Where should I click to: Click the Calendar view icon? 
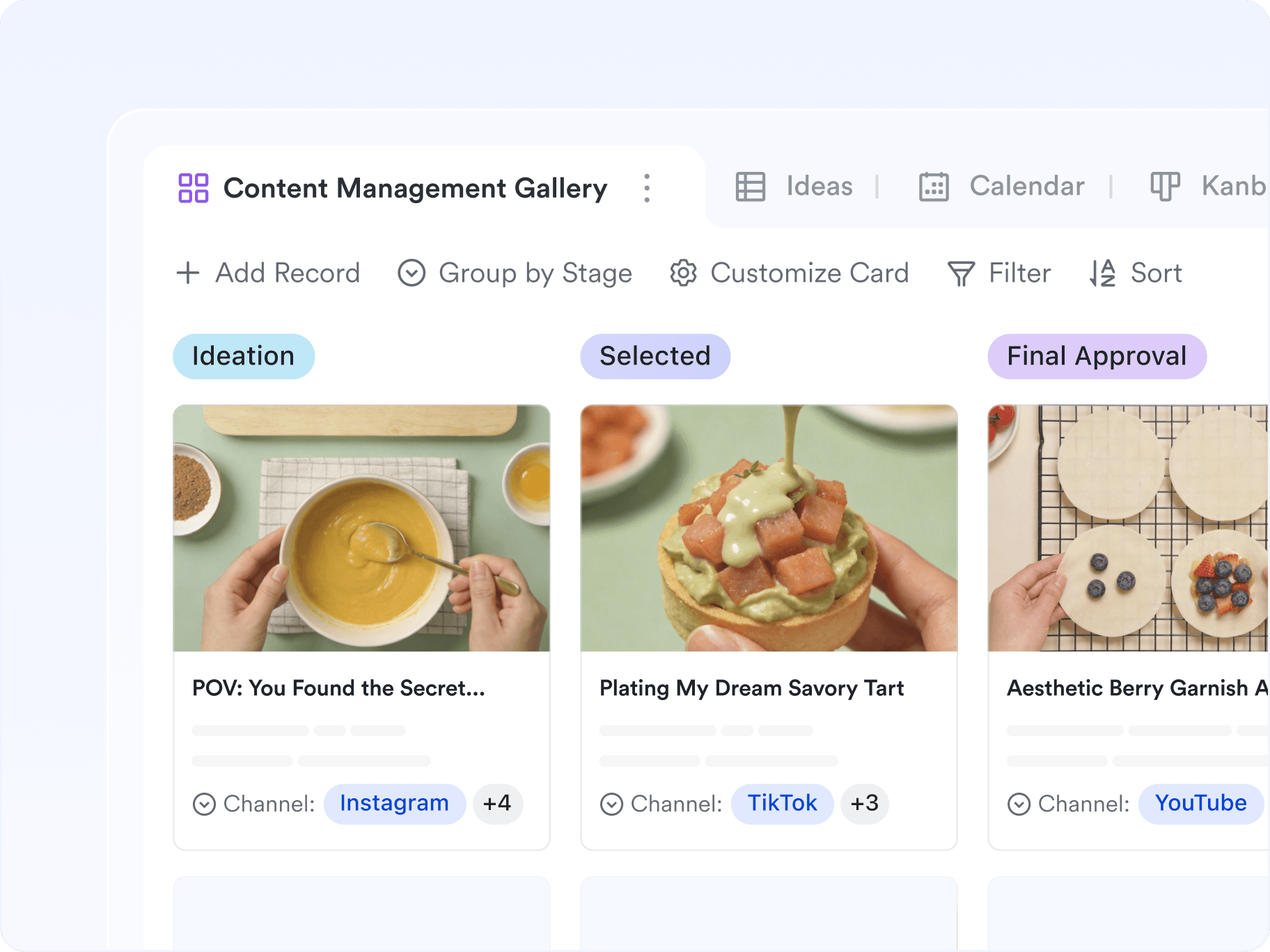[934, 187]
